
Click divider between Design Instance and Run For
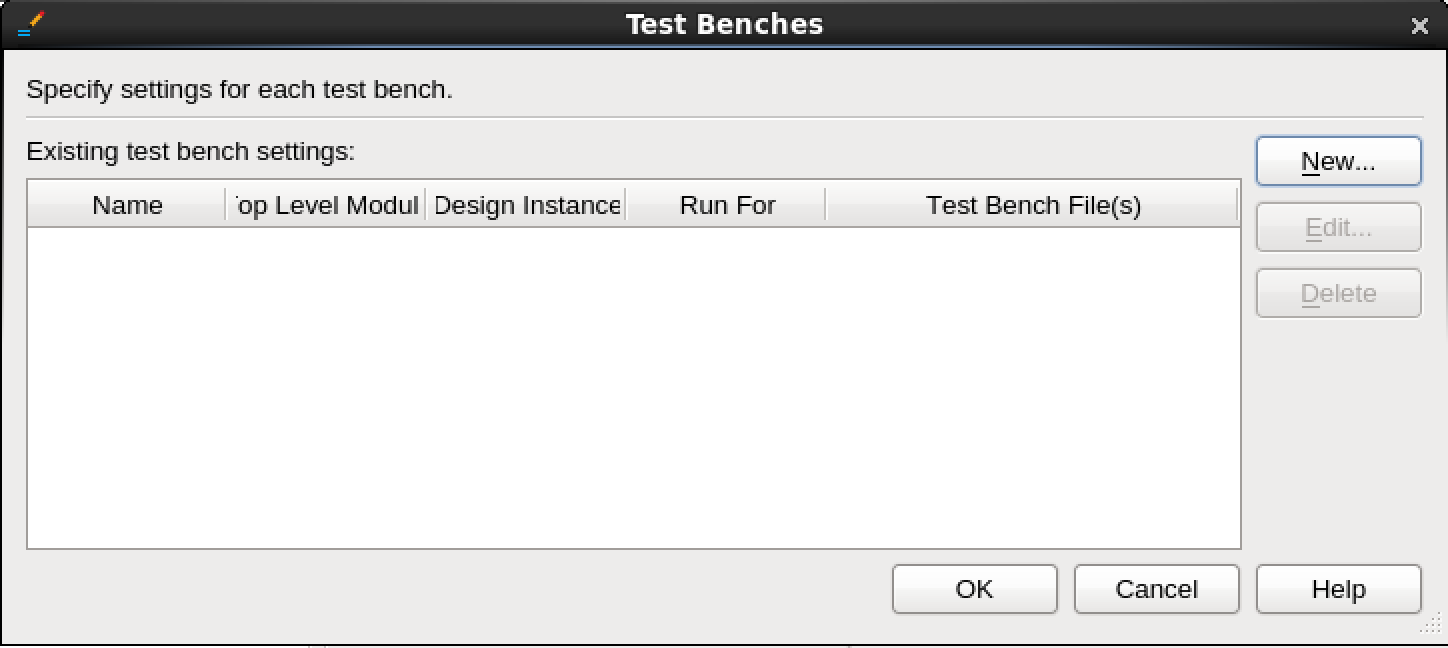point(626,205)
